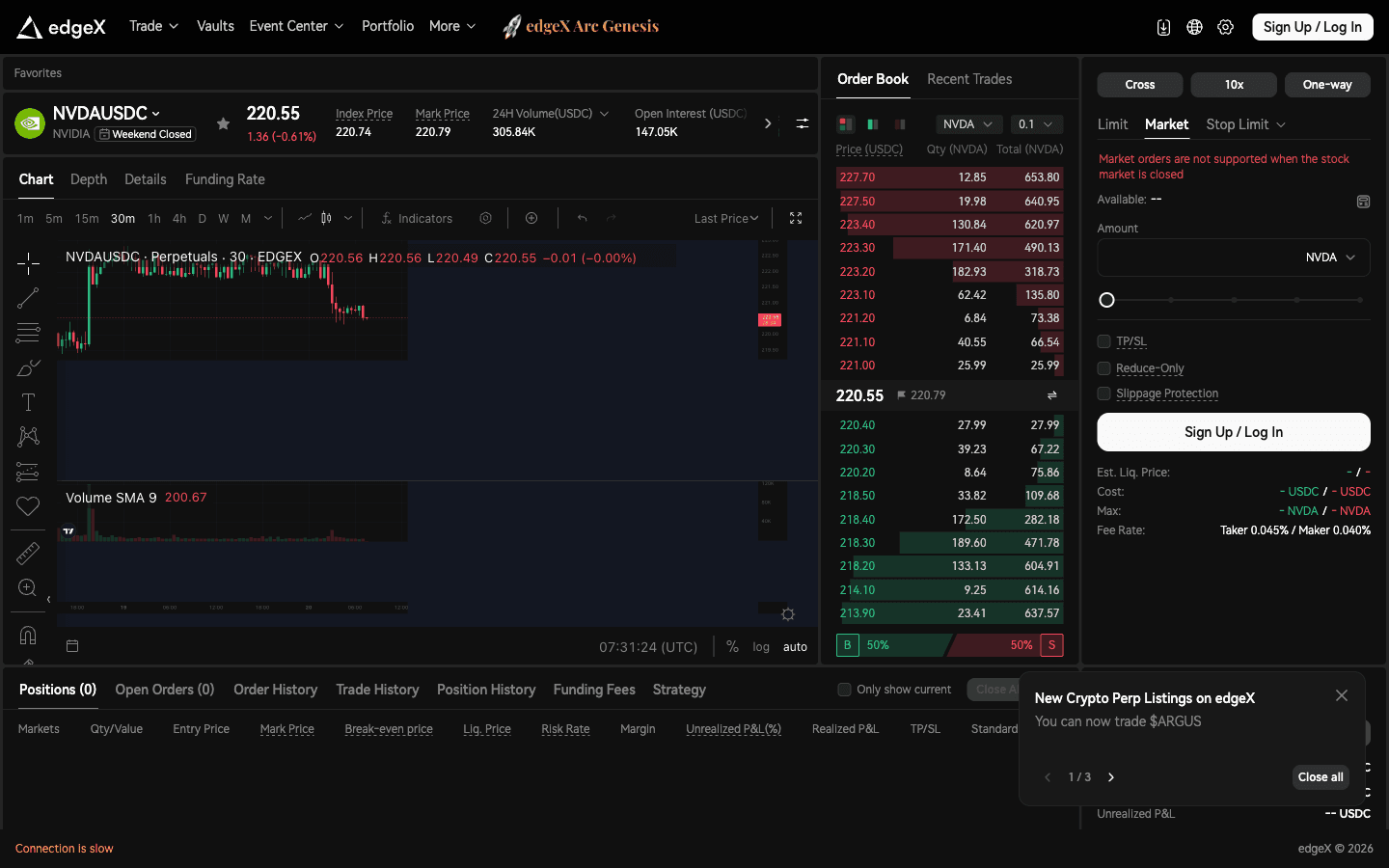Viewport: 1389px width, 868px height.
Task: Expand the Trade menu dropdown
Action: (x=154, y=26)
